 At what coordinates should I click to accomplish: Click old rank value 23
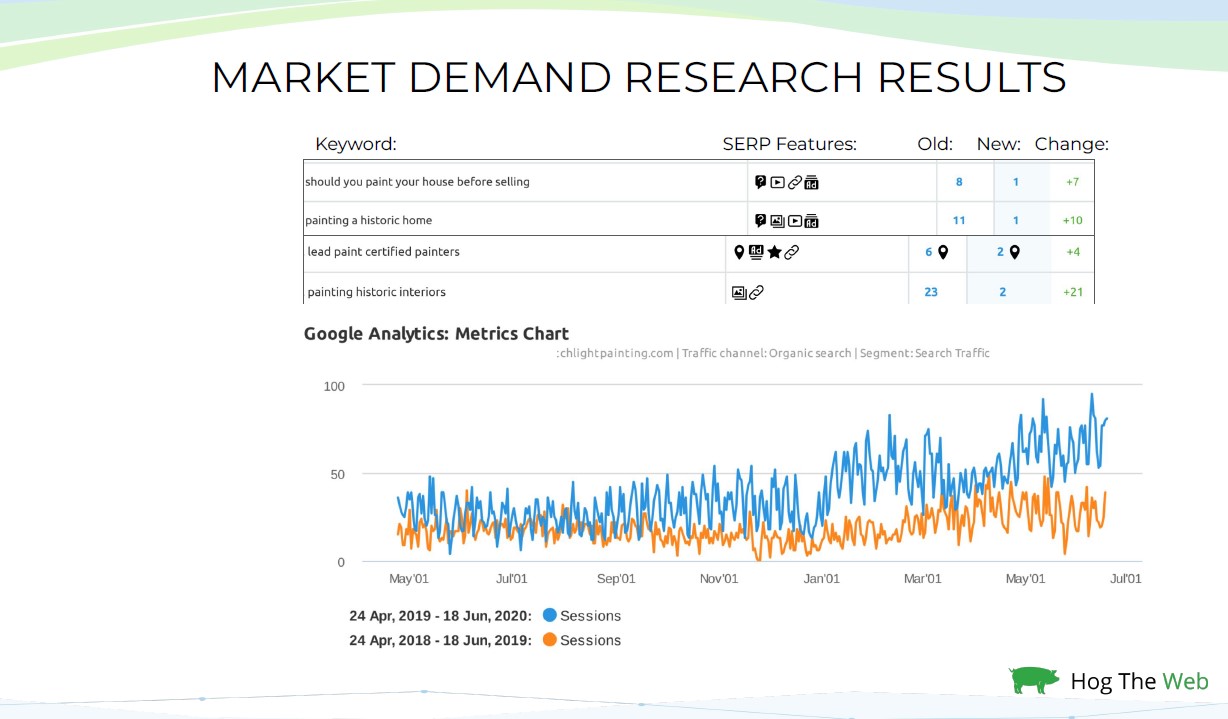coord(931,292)
